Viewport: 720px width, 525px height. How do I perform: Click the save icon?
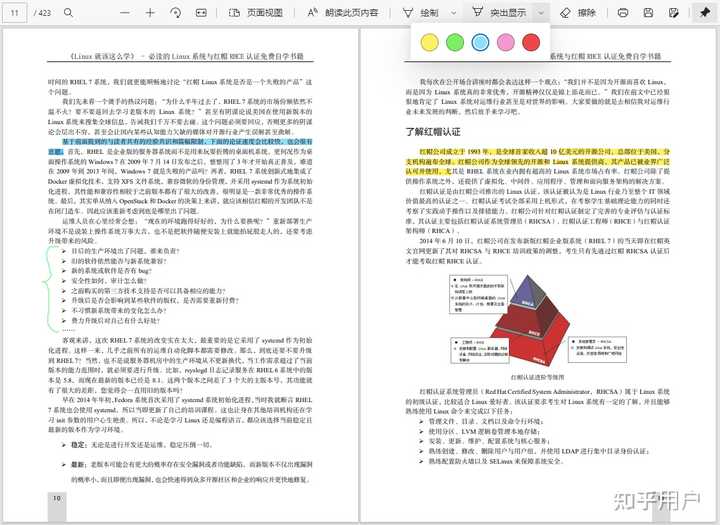648,13
